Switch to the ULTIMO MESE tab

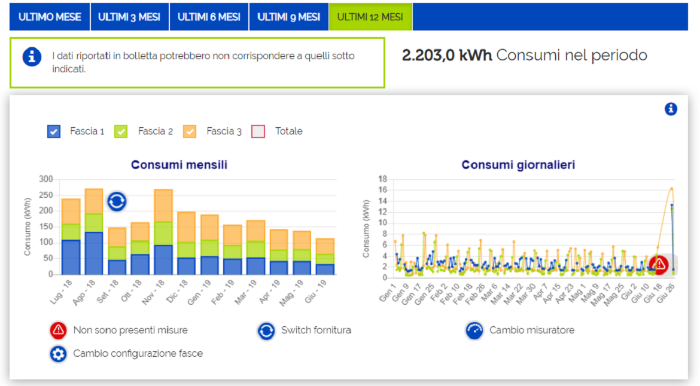click(x=50, y=17)
